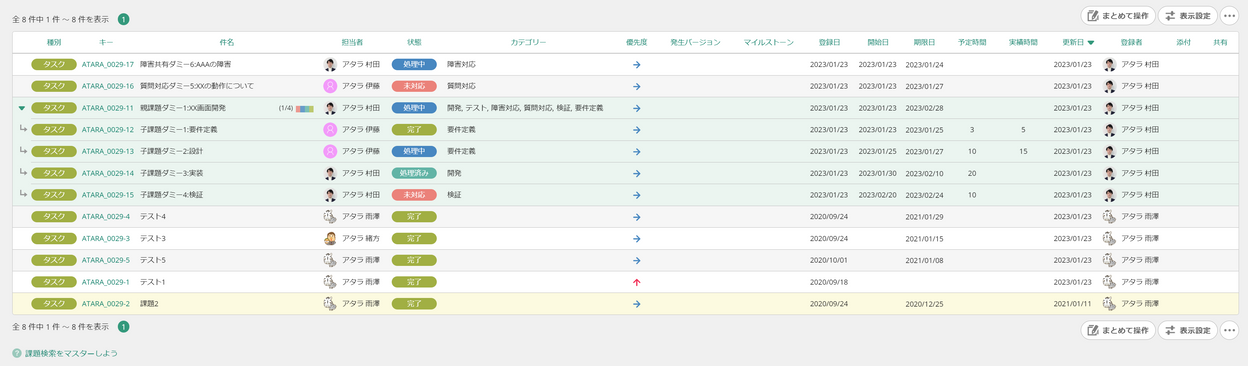Viewport: 1248px width, 366px height.
Task: Sort by 登録日 column header
Action: (x=829, y=42)
